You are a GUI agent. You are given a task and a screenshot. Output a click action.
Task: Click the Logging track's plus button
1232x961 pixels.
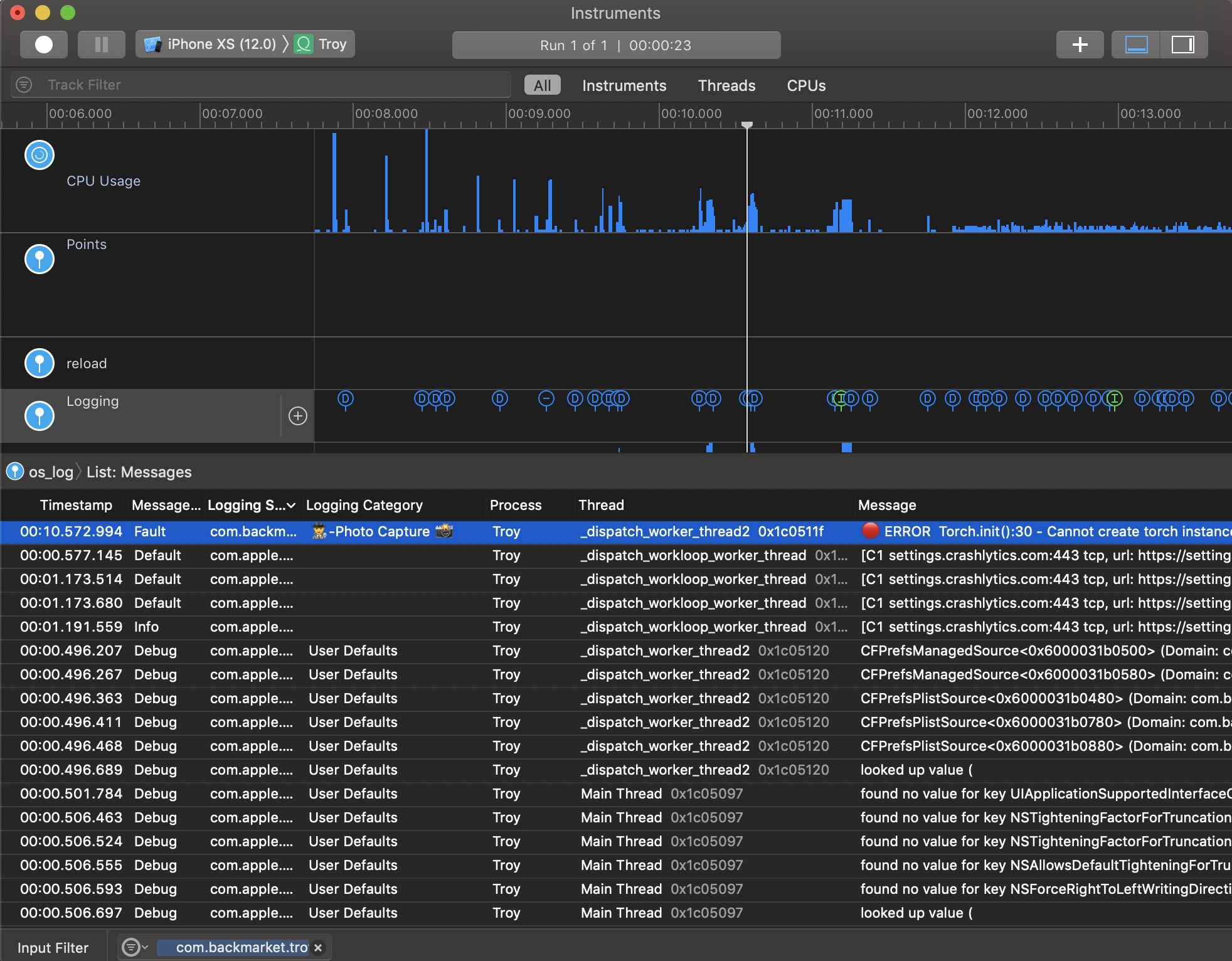click(x=298, y=416)
